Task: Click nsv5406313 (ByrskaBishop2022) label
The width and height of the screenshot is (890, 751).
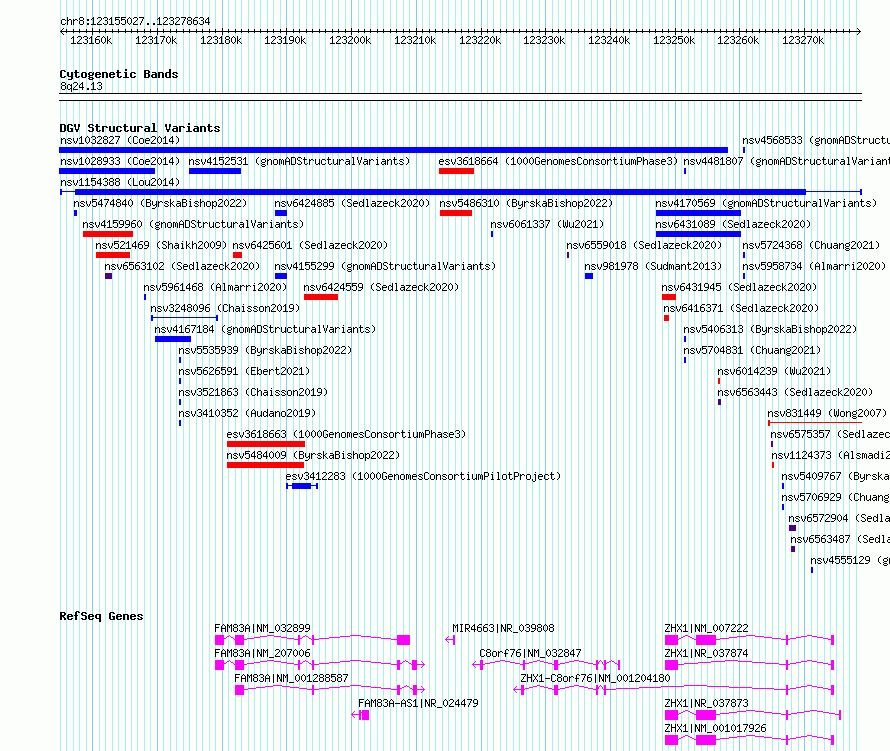Action: tap(770, 329)
